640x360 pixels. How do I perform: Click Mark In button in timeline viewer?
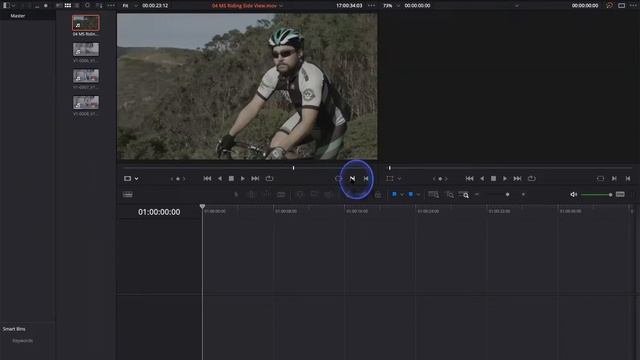click(x=614, y=178)
